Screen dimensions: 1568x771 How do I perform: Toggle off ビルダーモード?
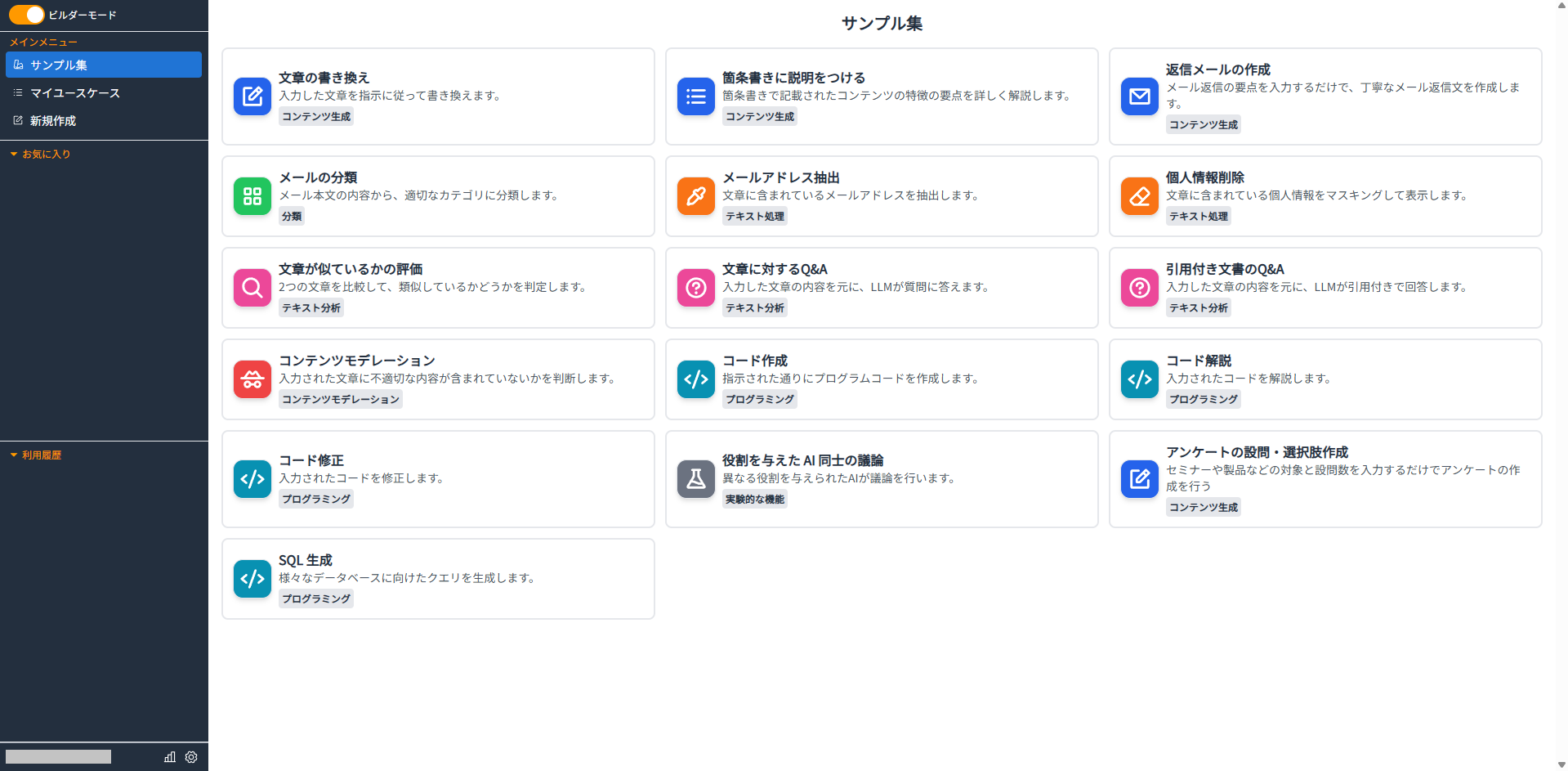tap(27, 14)
